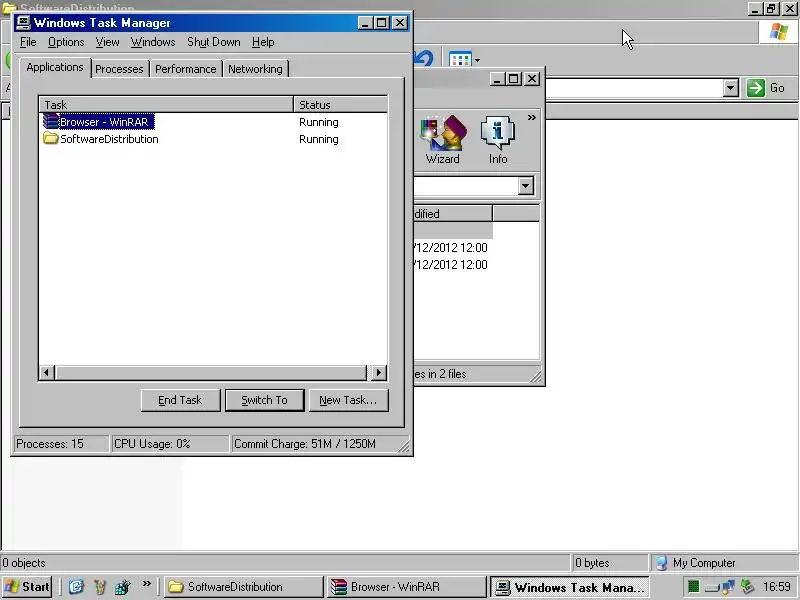Switch to Browser - WinRAR taskbar button
The image size is (800, 600).
point(407,587)
